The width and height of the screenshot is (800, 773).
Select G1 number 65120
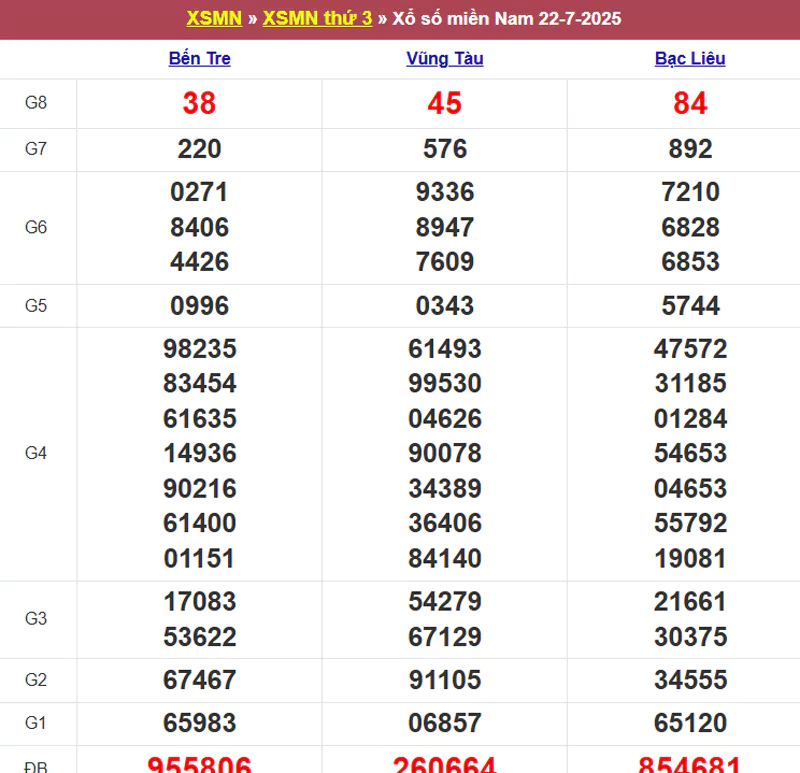(x=690, y=723)
